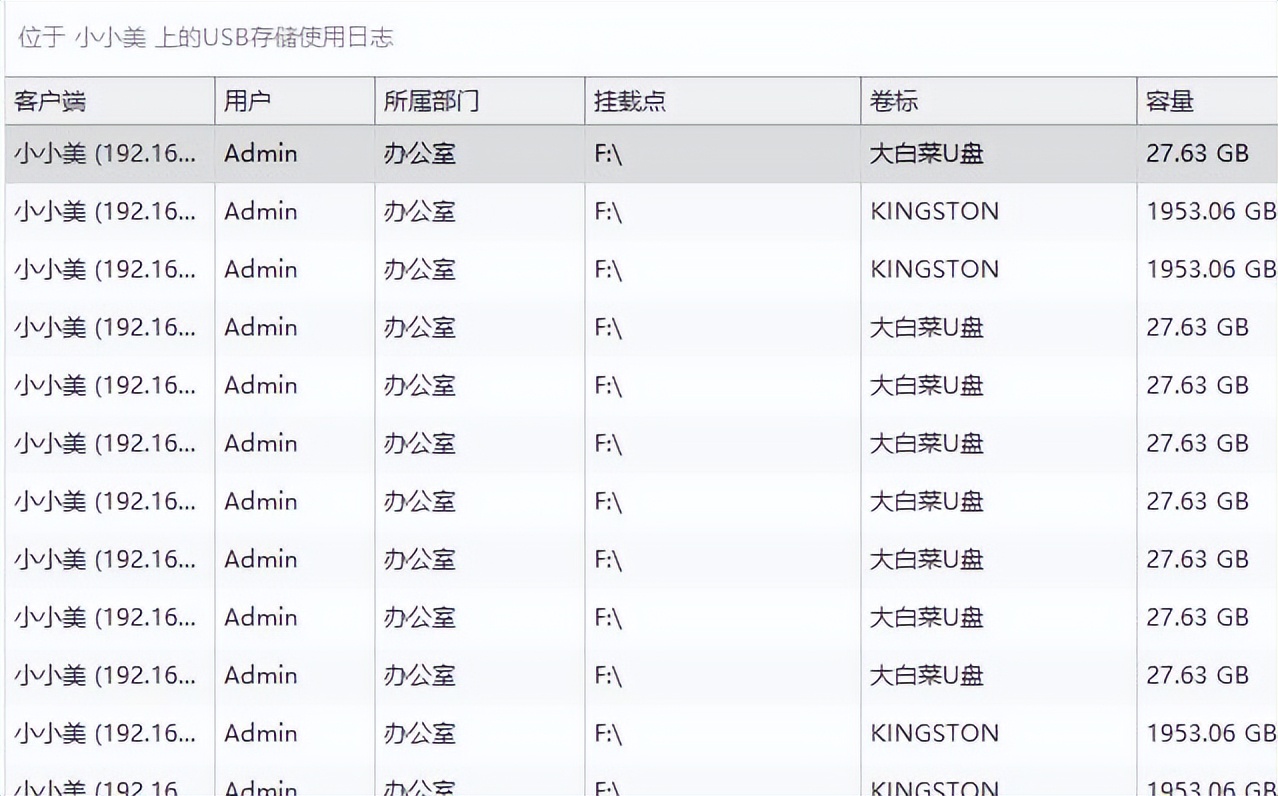Select the partially visible bottom KINGSTON row

(934, 787)
